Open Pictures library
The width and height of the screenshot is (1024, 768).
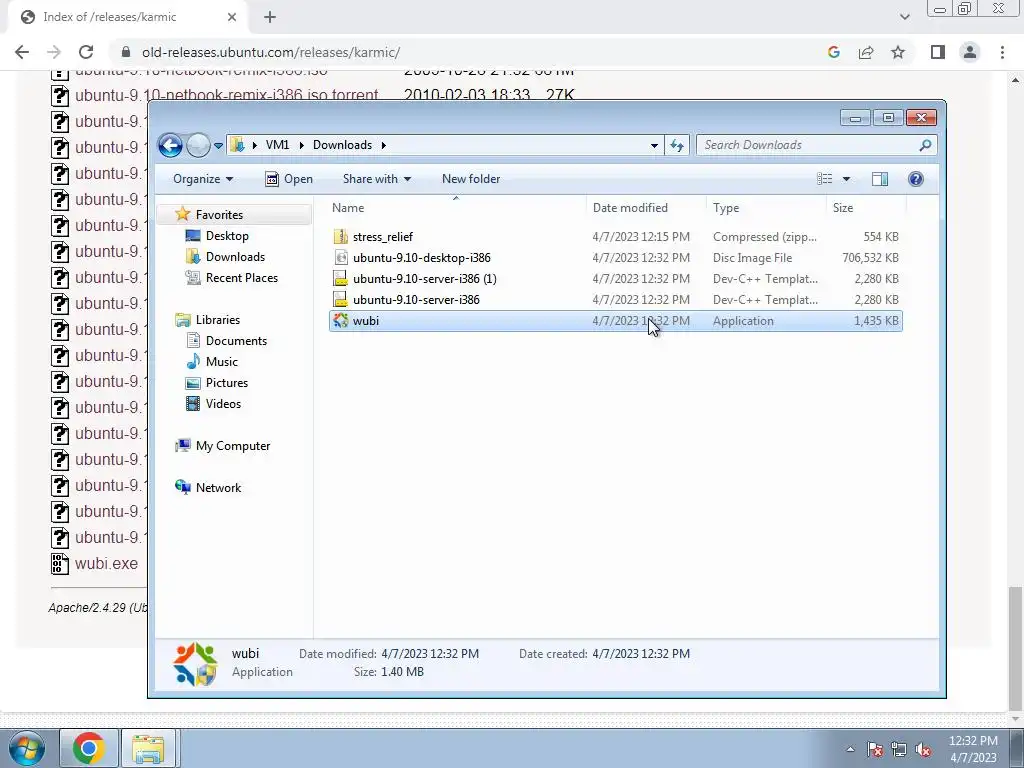(x=227, y=383)
